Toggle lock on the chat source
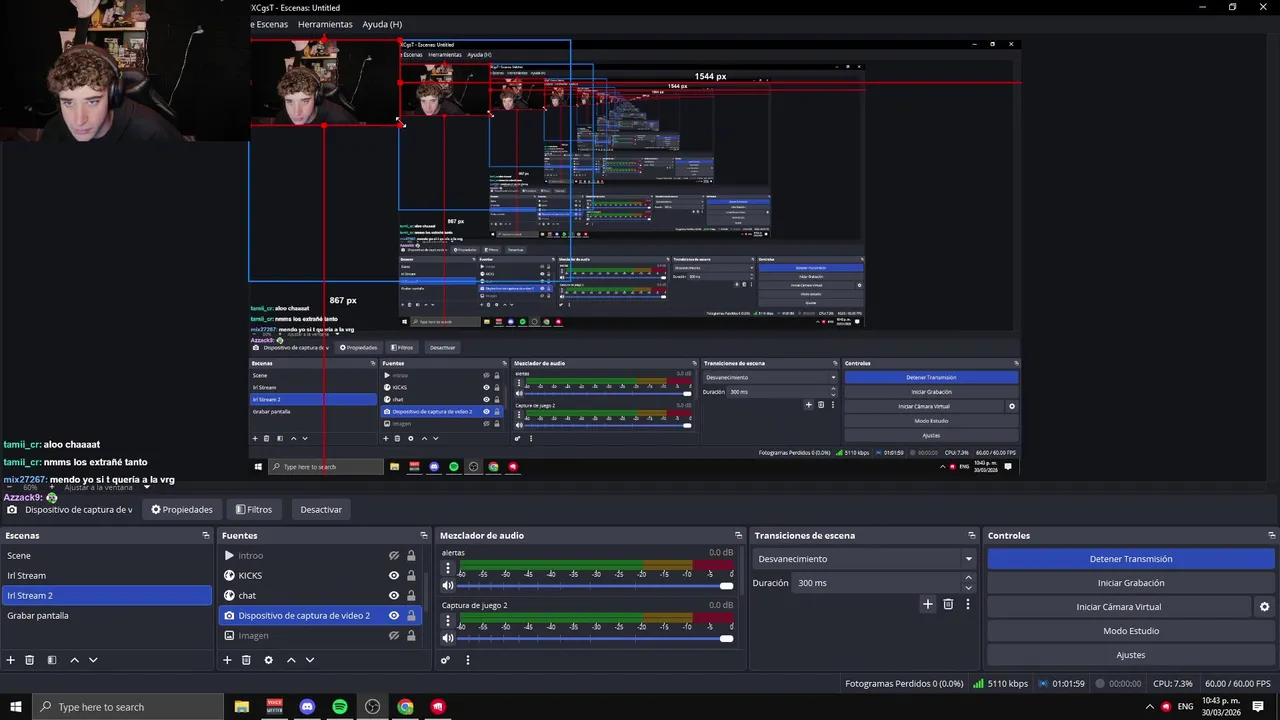The height and width of the screenshot is (720, 1280). tap(411, 596)
